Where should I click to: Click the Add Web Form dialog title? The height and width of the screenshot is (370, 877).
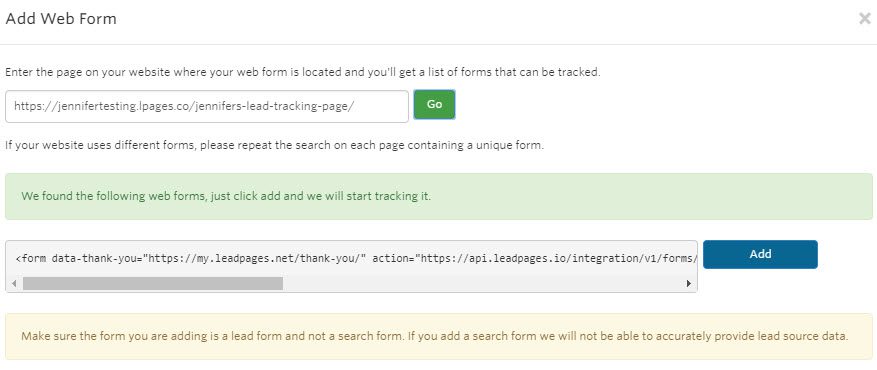pyautogui.click(x=61, y=19)
